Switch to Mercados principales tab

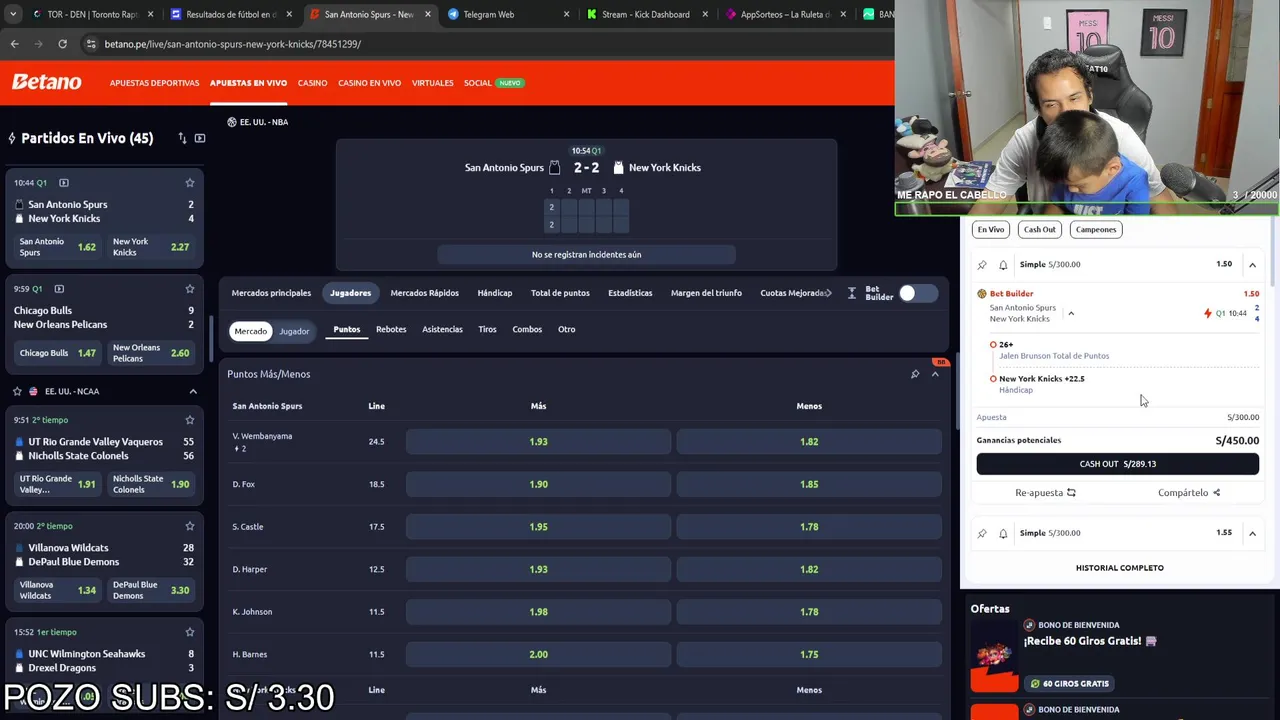click(x=271, y=293)
